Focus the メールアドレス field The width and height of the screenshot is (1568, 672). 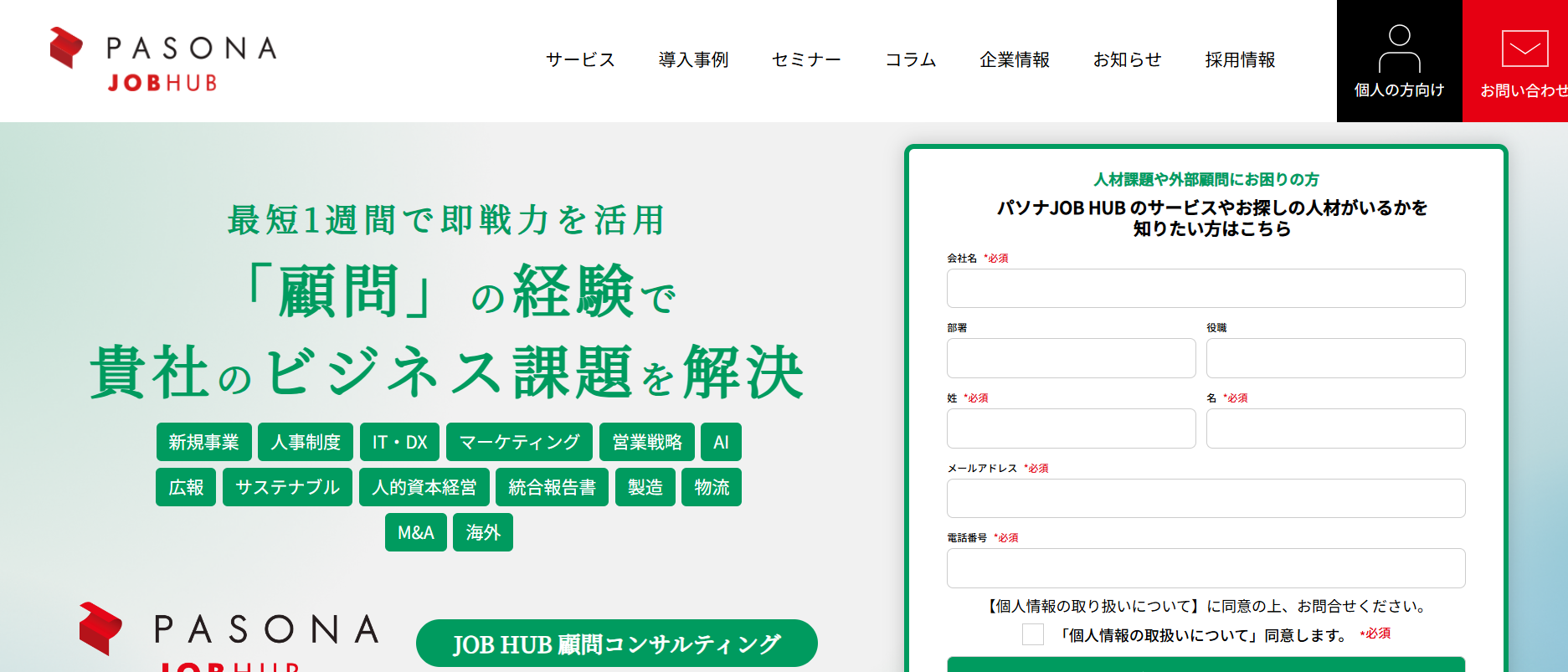pos(1206,499)
